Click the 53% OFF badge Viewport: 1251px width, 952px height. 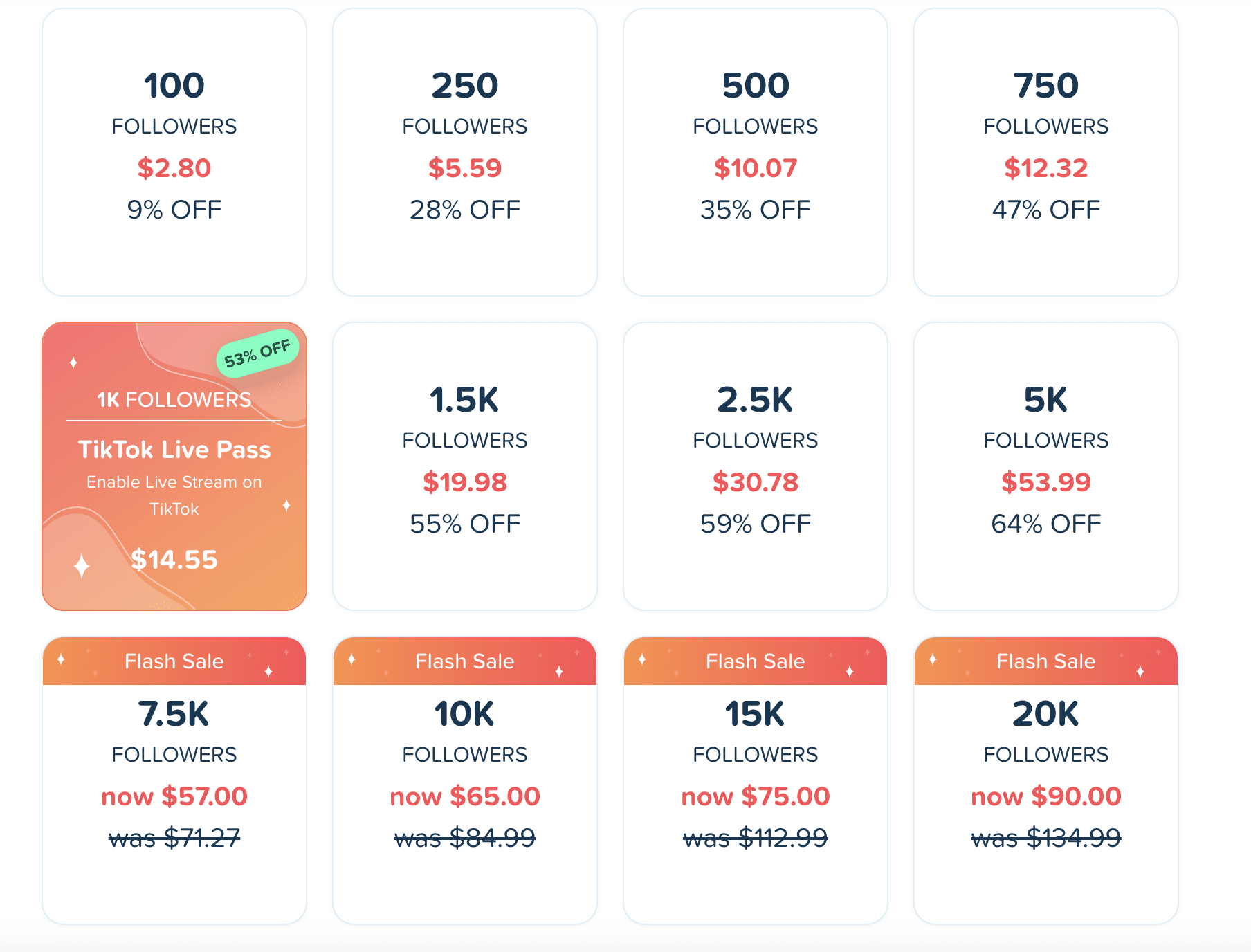[257, 353]
